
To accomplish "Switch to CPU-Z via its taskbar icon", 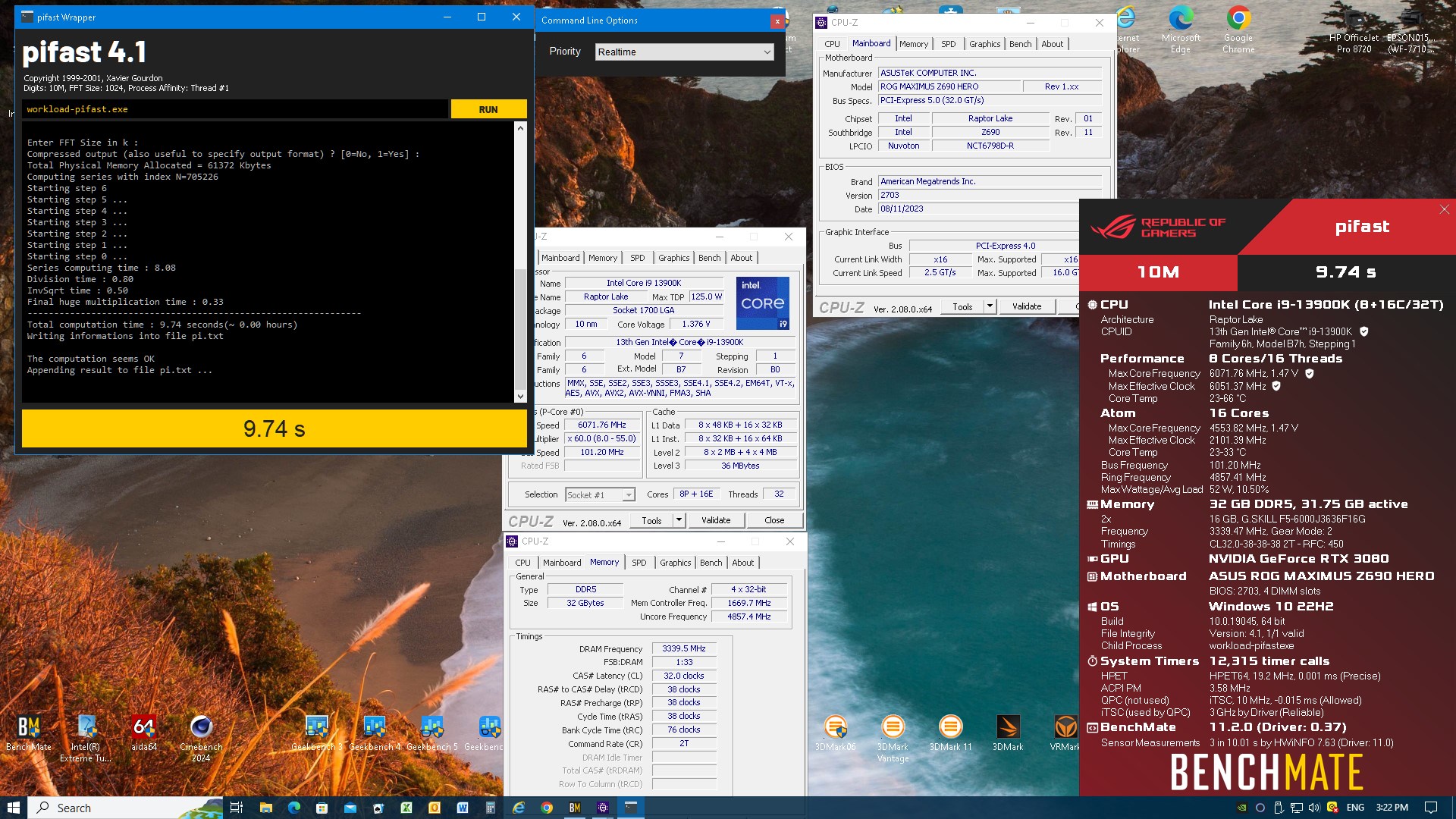I will click(603, 808).
